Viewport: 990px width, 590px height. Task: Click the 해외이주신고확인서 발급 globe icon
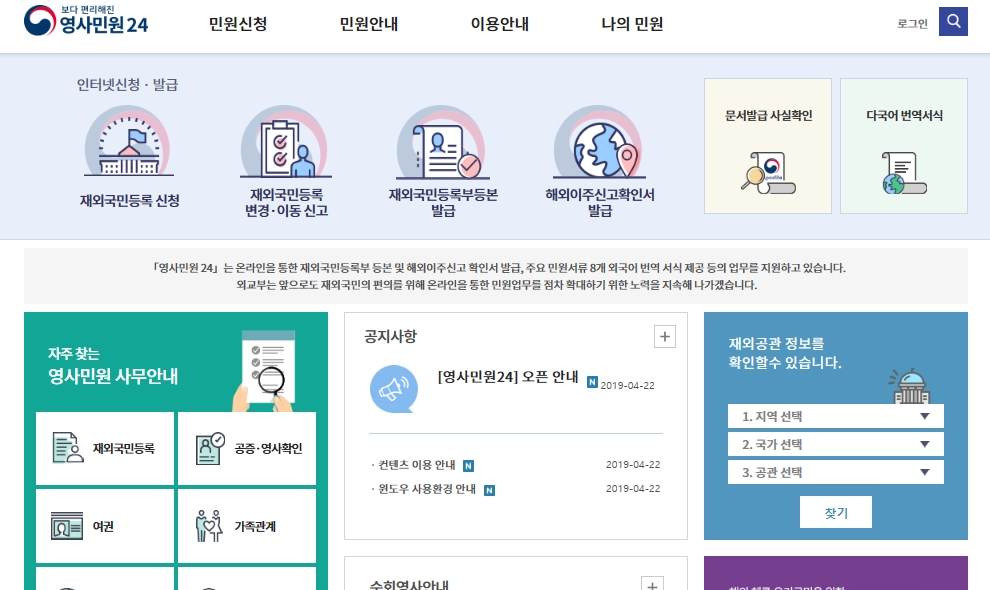click(600, 142)
